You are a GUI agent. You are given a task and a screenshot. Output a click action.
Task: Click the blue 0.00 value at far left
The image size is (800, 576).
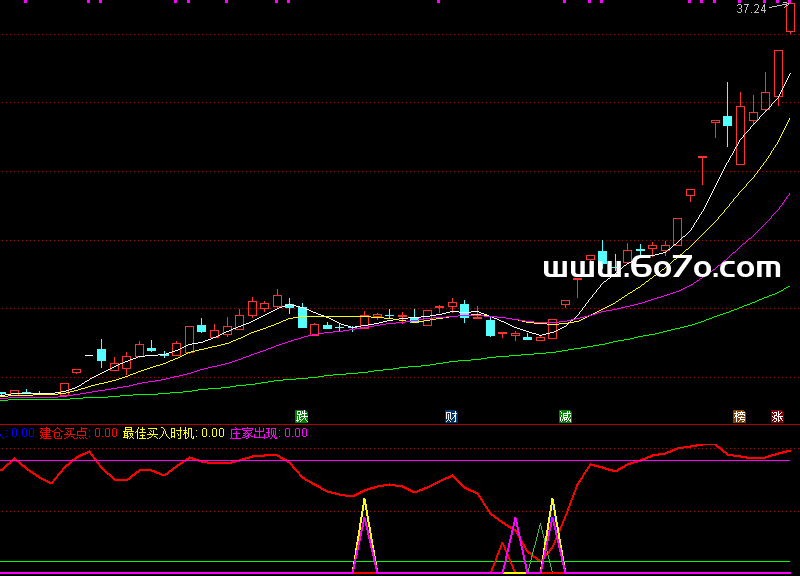[20, 433]
